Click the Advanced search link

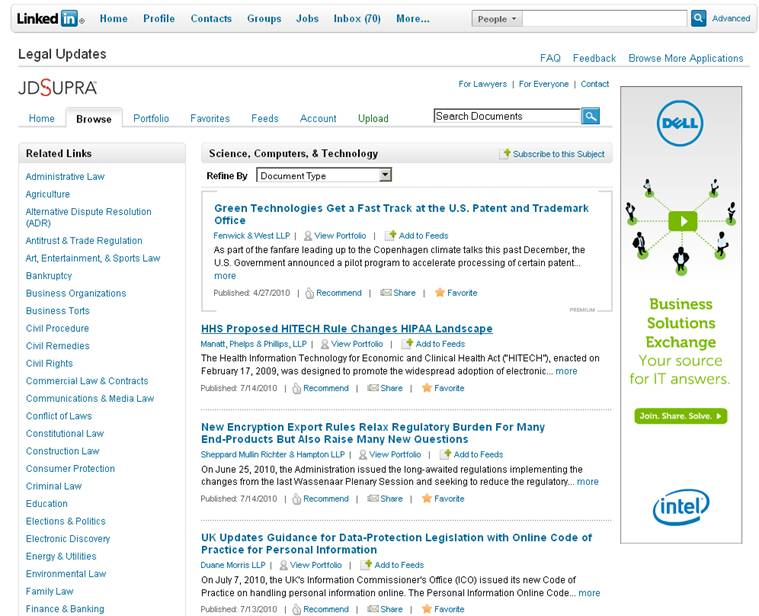(x=731, y=18)
